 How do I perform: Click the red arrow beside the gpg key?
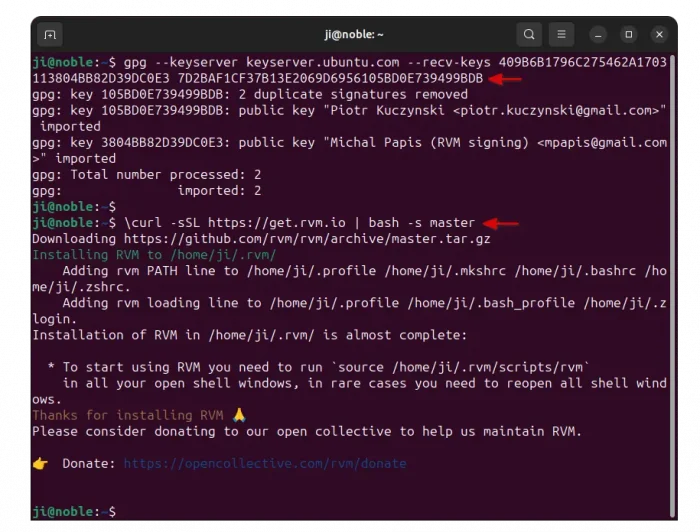tap(506, 78)
